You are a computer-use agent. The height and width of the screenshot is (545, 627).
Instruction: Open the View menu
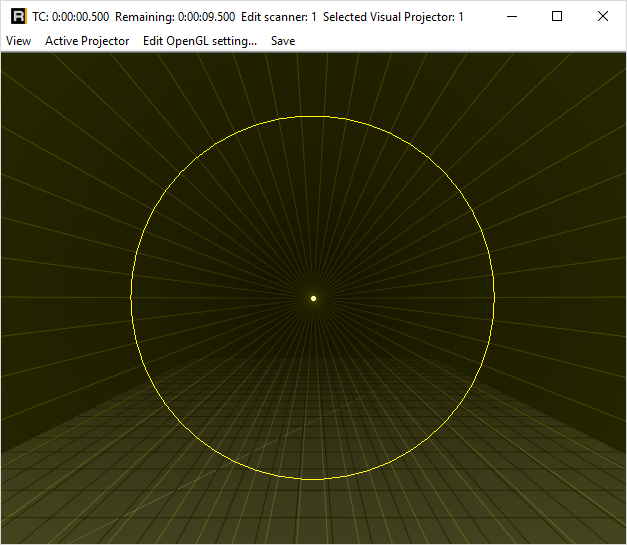[x=18, y=41]
